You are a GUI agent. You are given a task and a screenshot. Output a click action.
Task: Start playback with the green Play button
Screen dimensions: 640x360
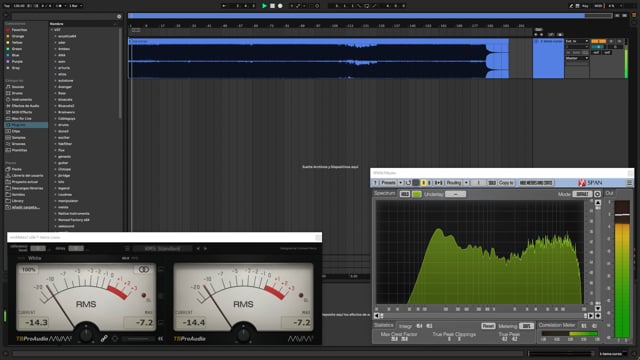point(264,6)
